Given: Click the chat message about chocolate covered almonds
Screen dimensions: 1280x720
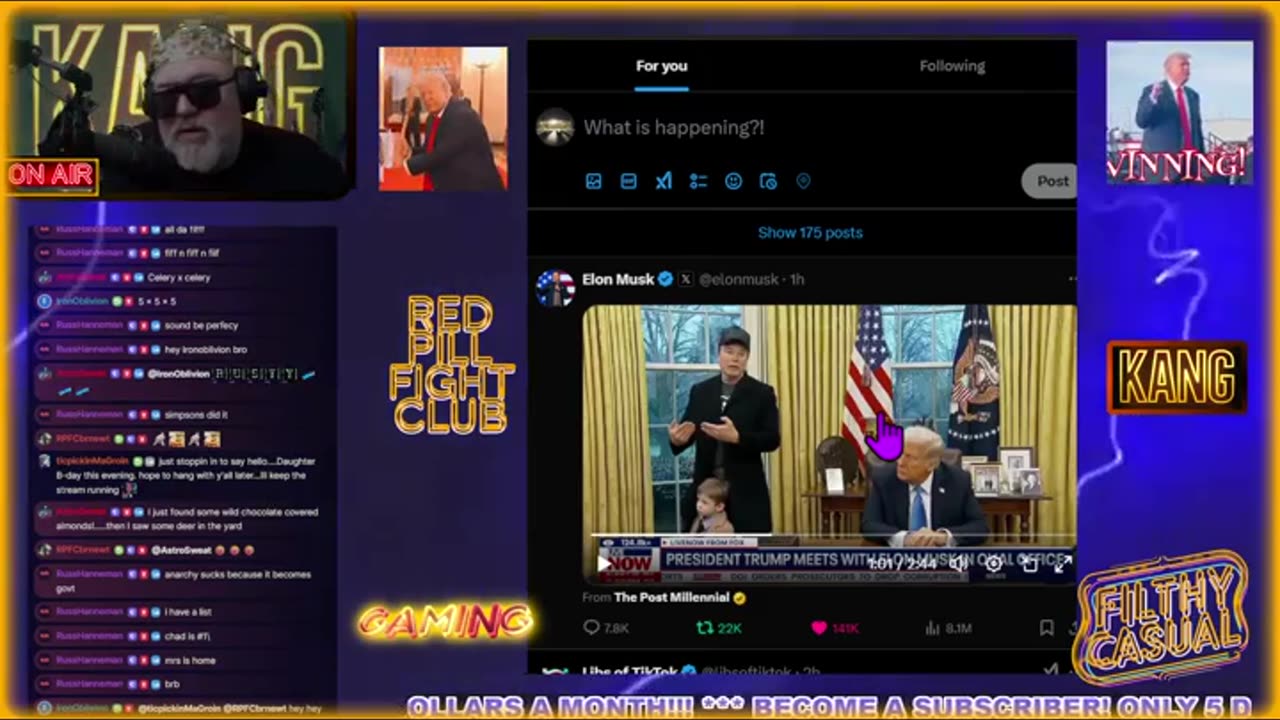Looking at the screenshot, I should coord(187,519).
